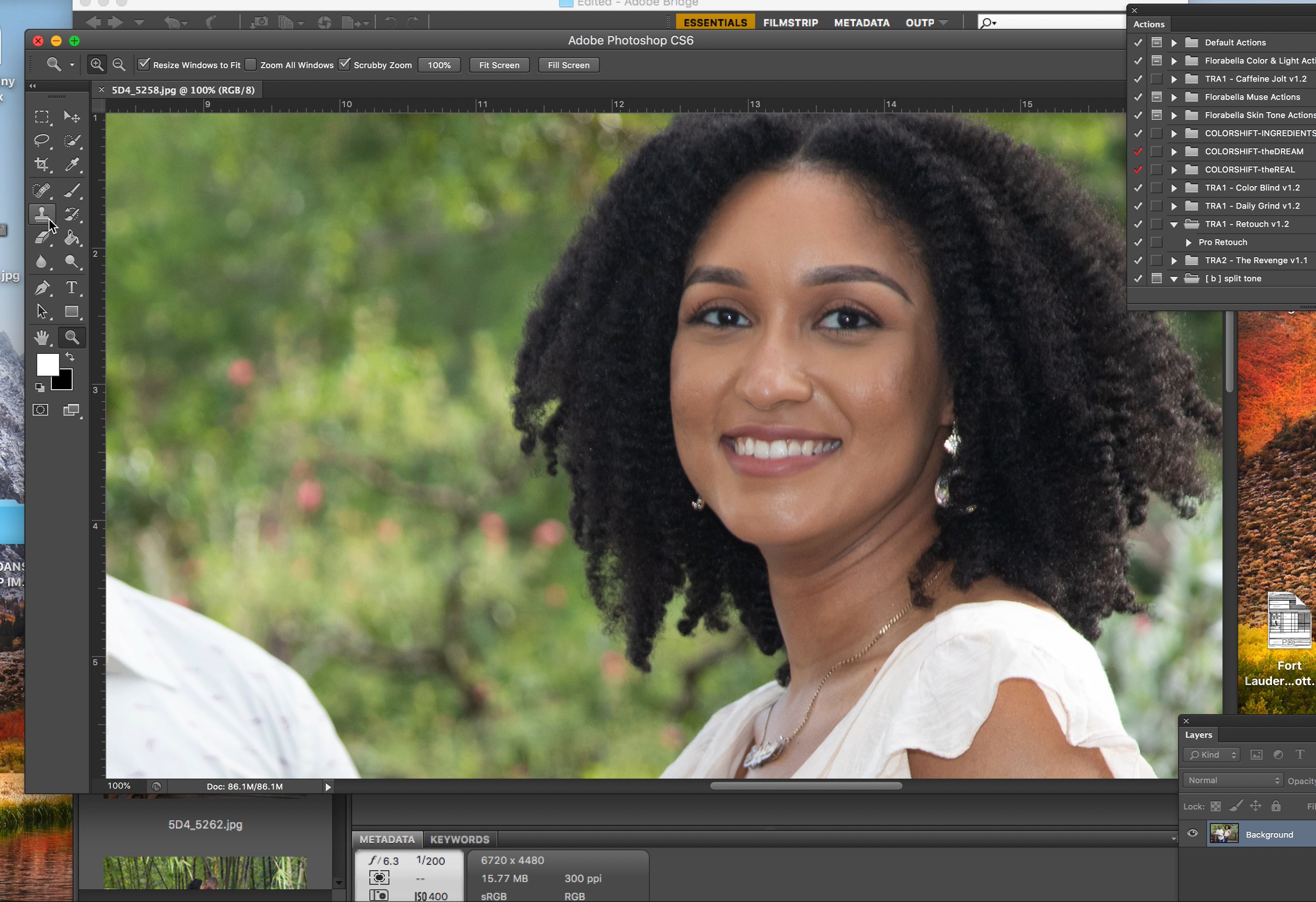Open the METADATA panel tab in Bridge
The image size is (1316, 902).
388,839
